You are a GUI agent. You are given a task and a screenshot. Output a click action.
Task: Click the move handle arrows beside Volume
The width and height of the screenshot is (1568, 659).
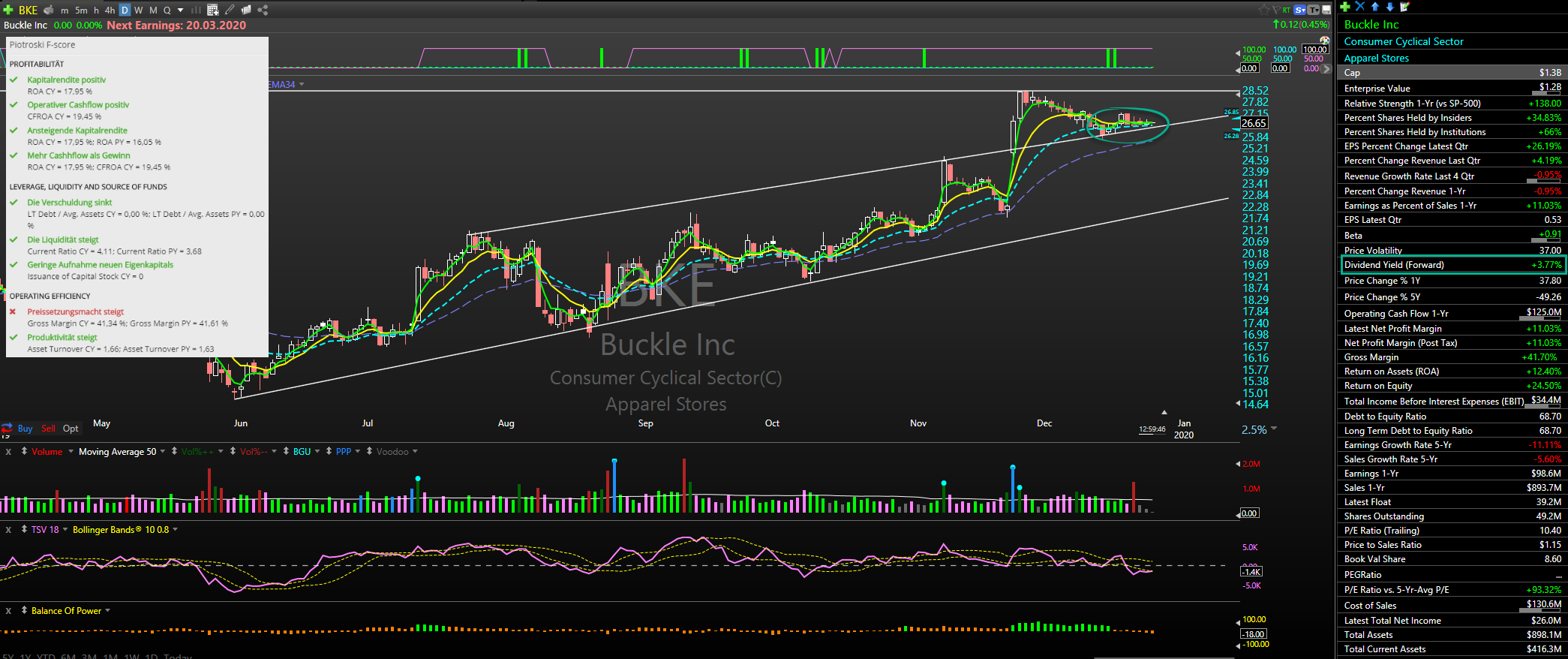[24, 451]
